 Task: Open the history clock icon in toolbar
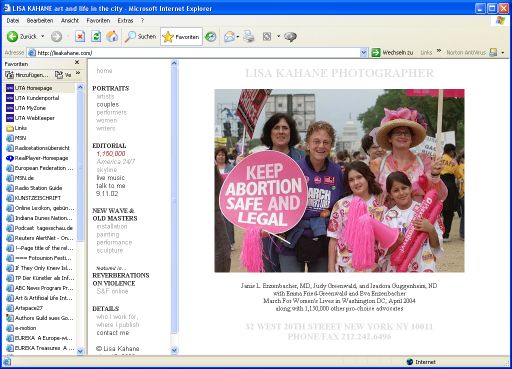pos(210,37)
